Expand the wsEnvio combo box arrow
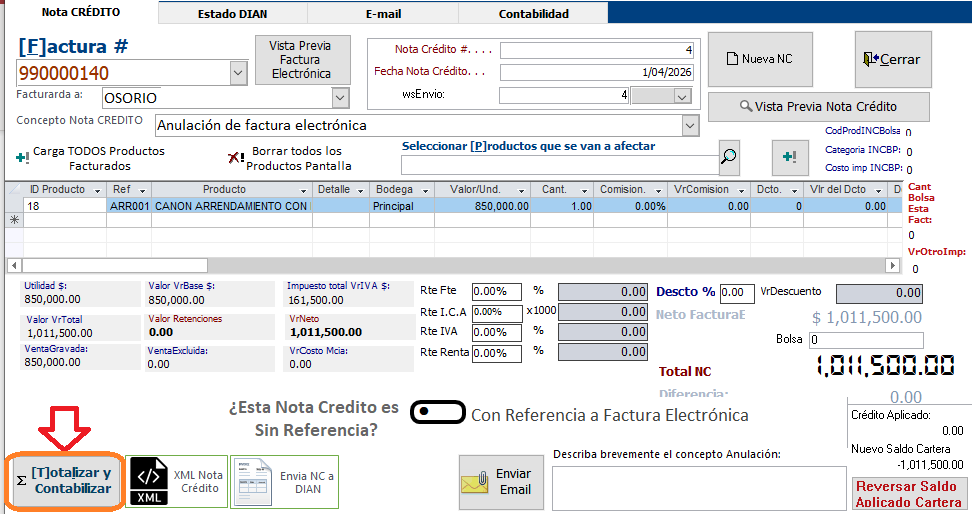Image resolution: width=972 pixels, height=517 pixels. pos(683,96)
